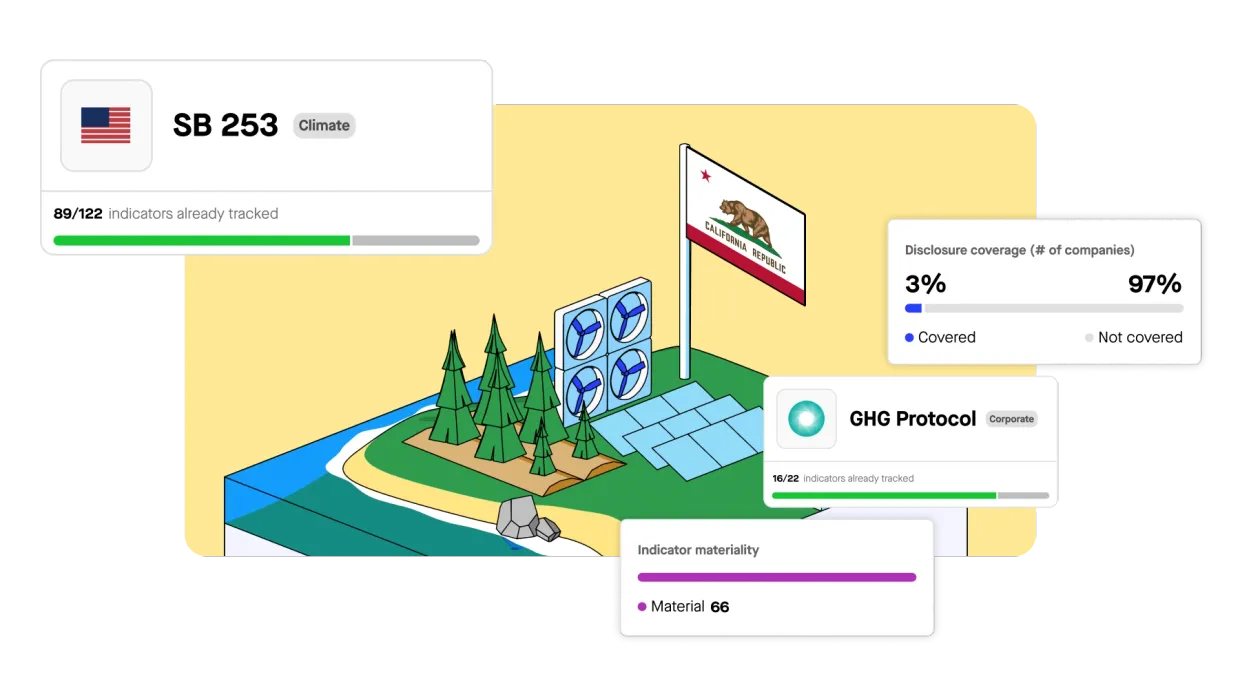This screenshot has width=1240, height=694.
Task: Click the 16/22 indicators progress bar
Action: (910, 495)
